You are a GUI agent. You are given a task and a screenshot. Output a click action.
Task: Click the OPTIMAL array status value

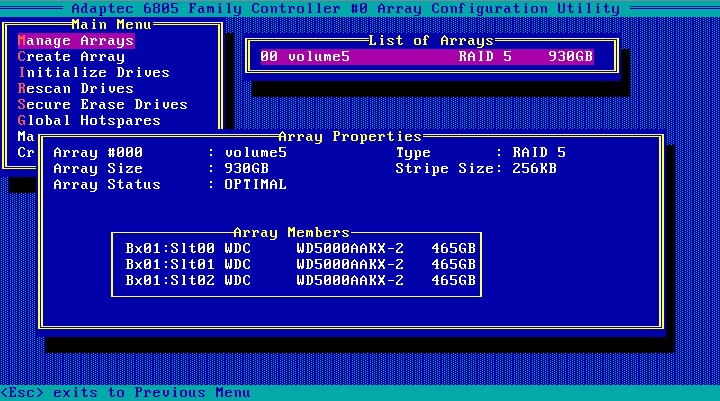(255, 185)
